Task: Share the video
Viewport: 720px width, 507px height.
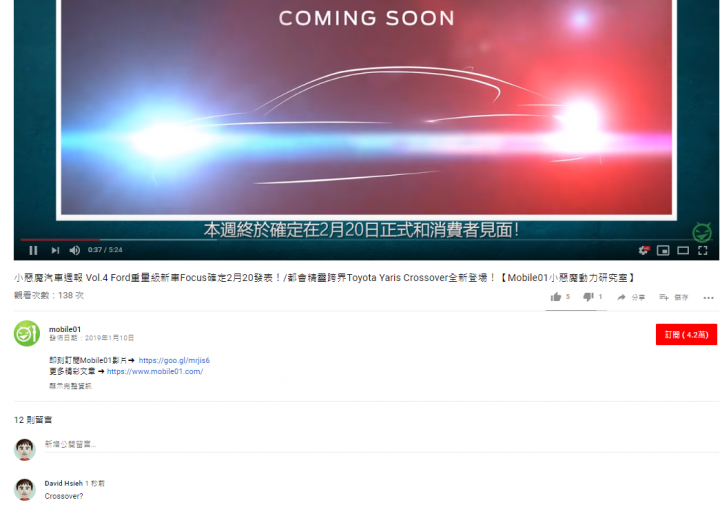Action: 630,297
